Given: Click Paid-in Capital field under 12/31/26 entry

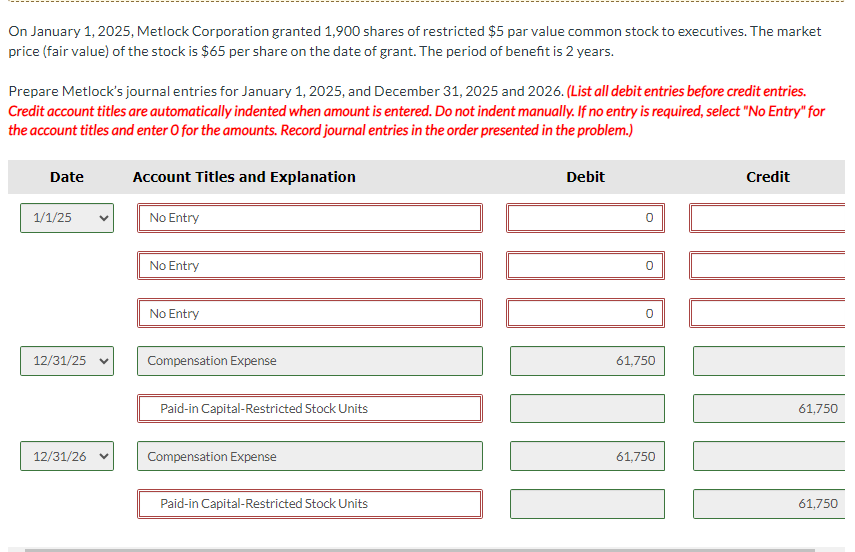Looking at the screenshot, I should click(x=310, y=503).
